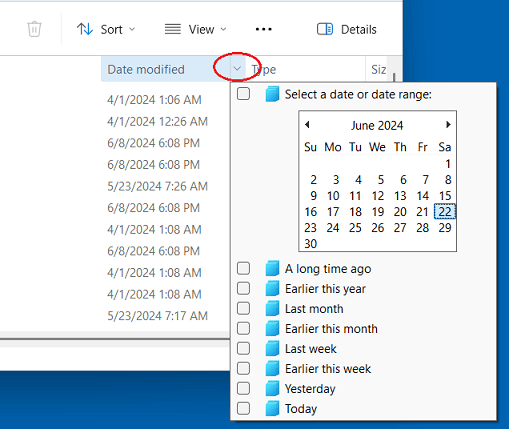Click the View lines icon
This screenshot has width=509, height=429.
coord(173,29)
